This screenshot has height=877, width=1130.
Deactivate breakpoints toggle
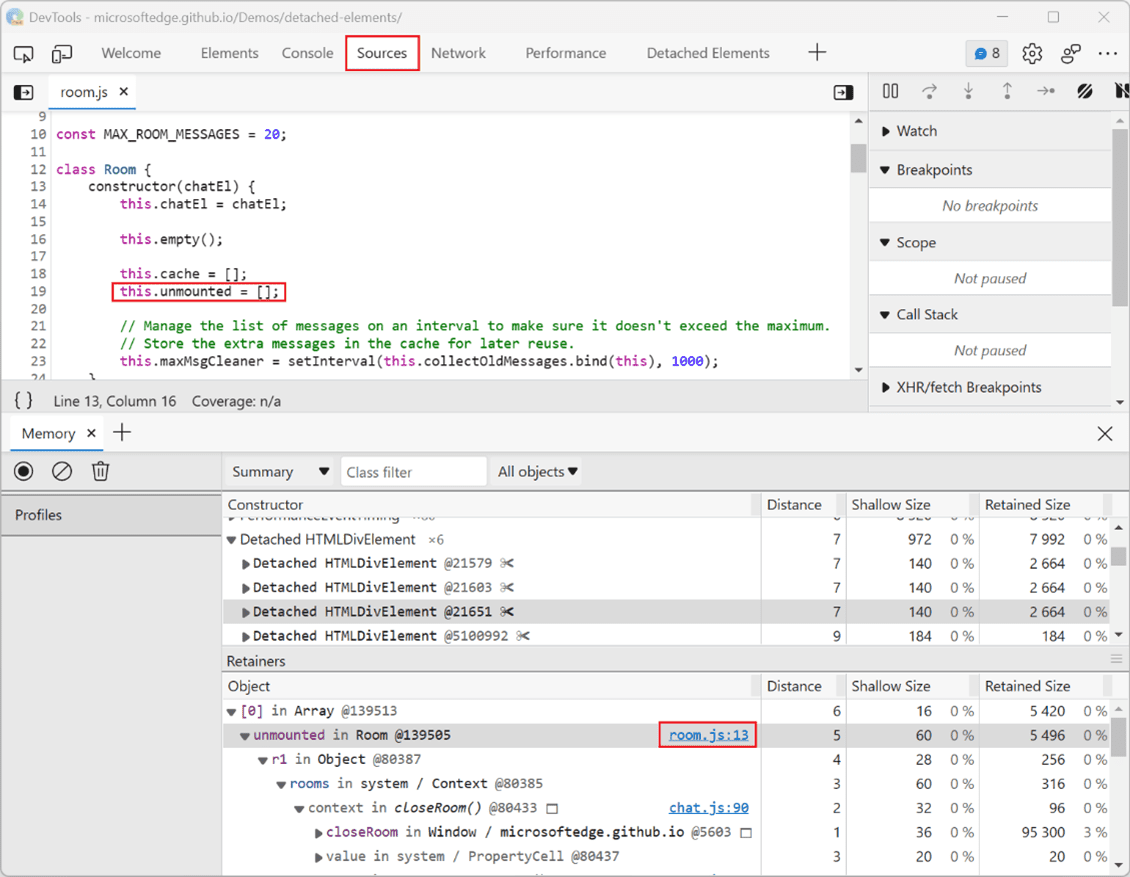coord(1085,91)
